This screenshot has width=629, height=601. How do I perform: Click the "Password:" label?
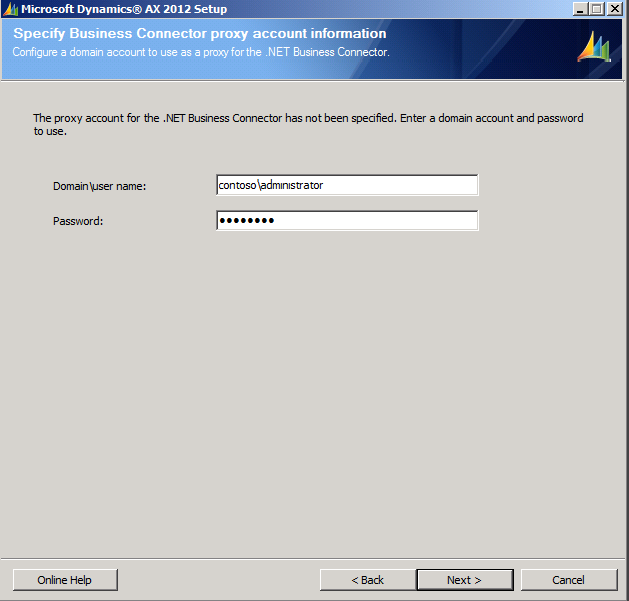(x=78, y=221)
